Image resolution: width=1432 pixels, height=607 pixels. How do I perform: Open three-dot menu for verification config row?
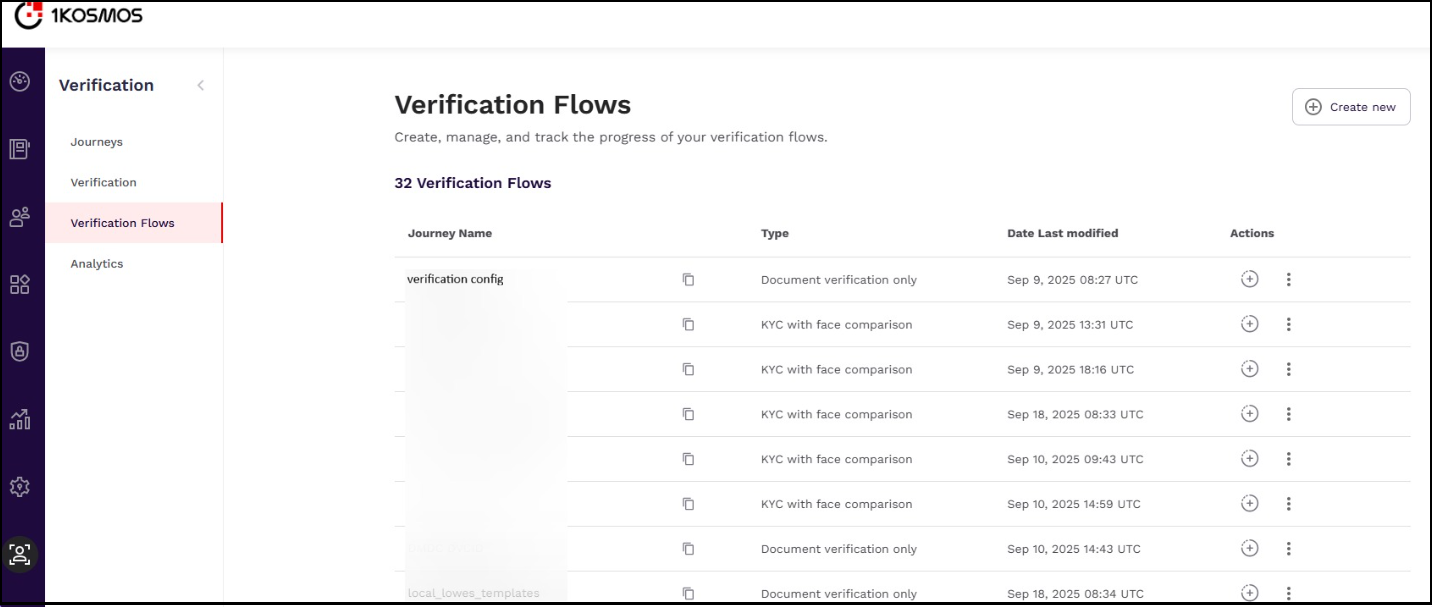point(1288,280)
